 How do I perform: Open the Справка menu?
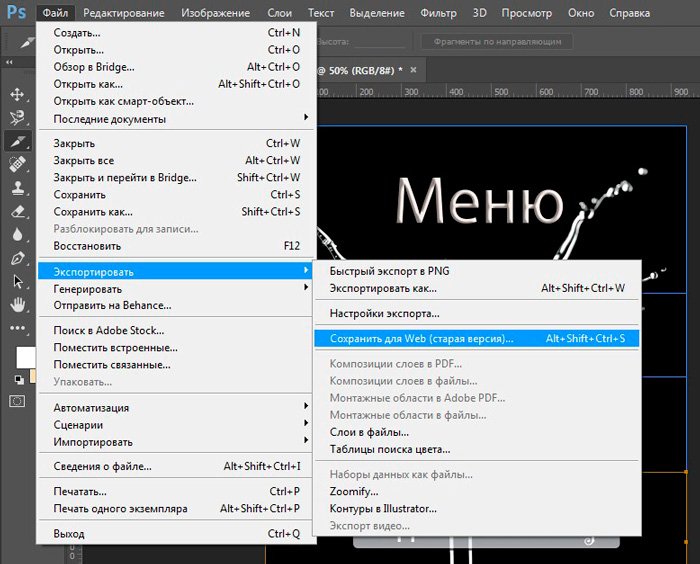[x=629, y=13]
